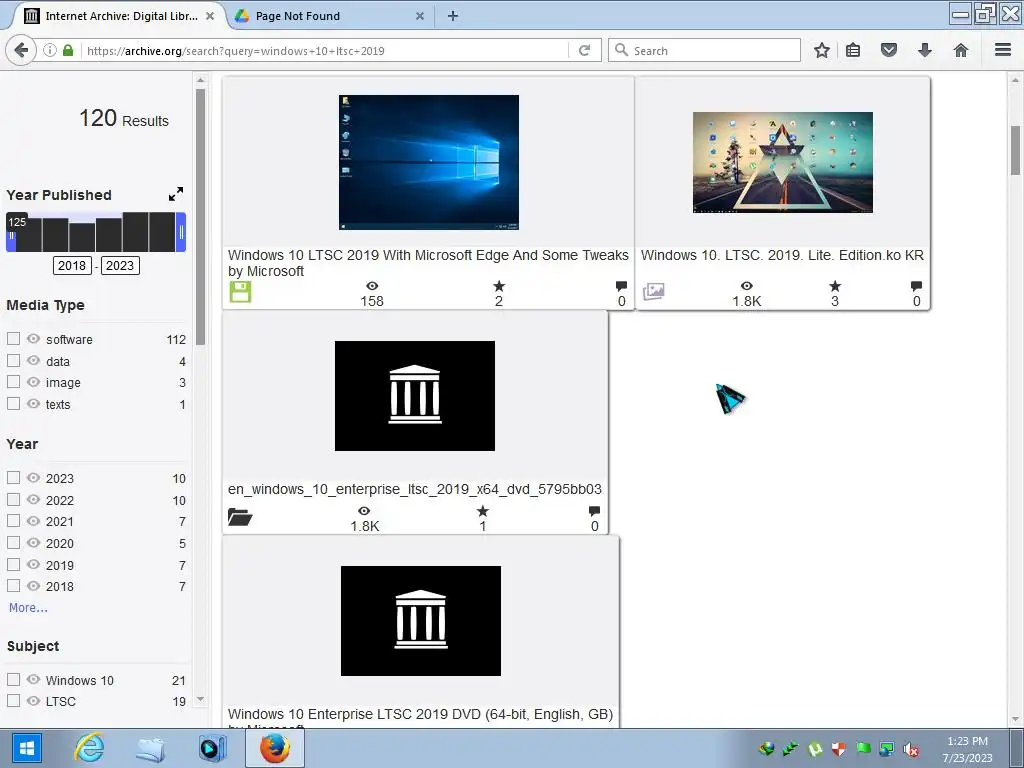Click the image media icon on Lite Edition card
The width and height of the screenshot is (1024, 768).
[x=654, y=291]
